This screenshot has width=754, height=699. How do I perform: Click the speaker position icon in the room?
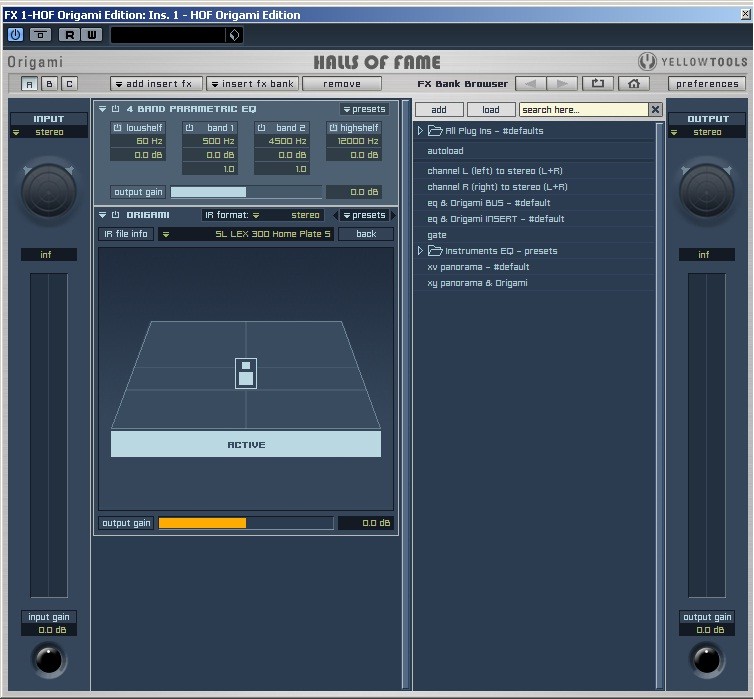246,373
